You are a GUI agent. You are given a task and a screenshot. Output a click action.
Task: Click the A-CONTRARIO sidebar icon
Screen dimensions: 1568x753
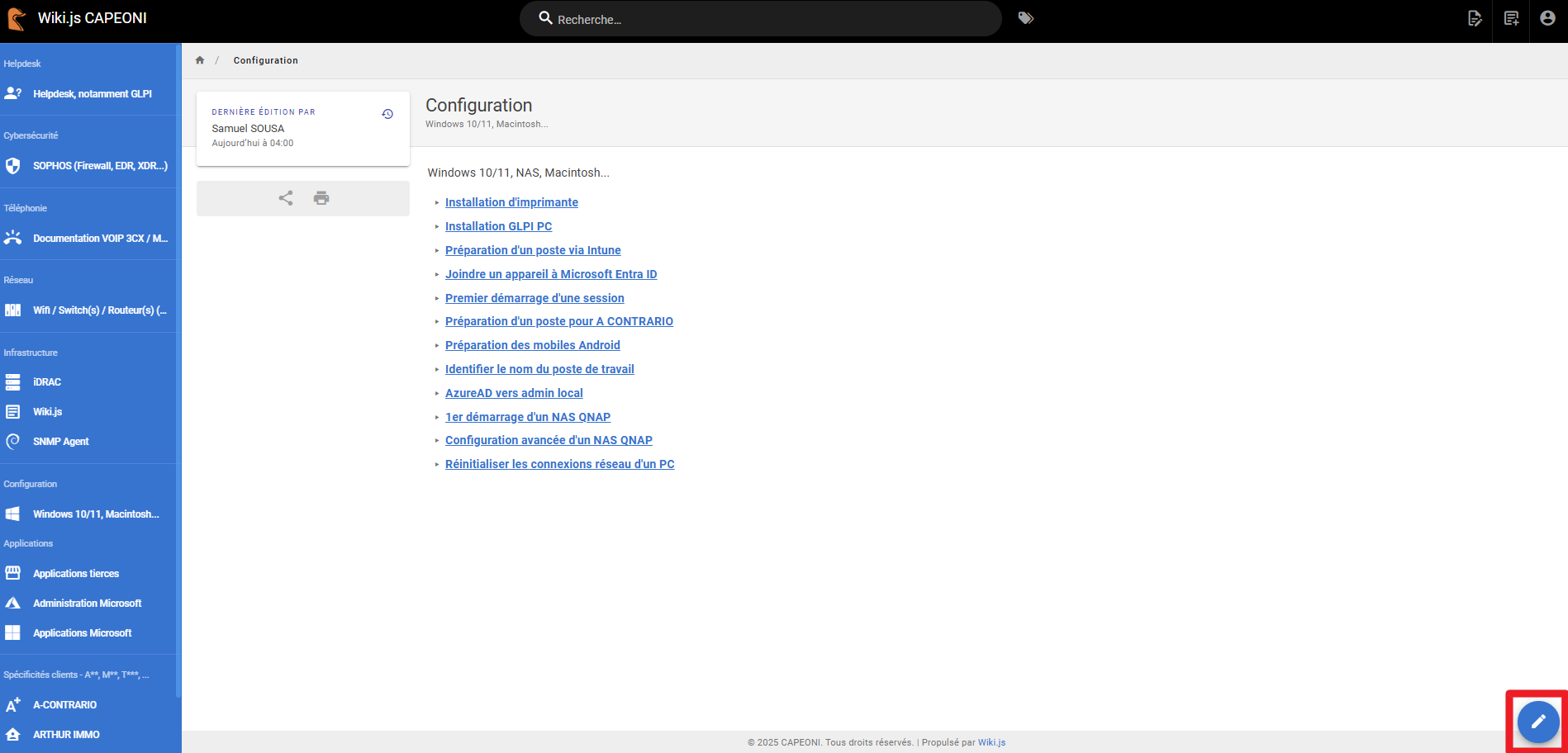tap(12, 704)
